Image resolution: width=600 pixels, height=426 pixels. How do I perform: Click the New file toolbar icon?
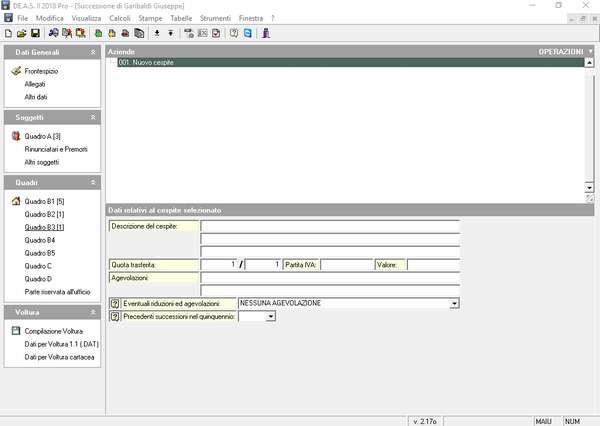(x=8, y=33)
